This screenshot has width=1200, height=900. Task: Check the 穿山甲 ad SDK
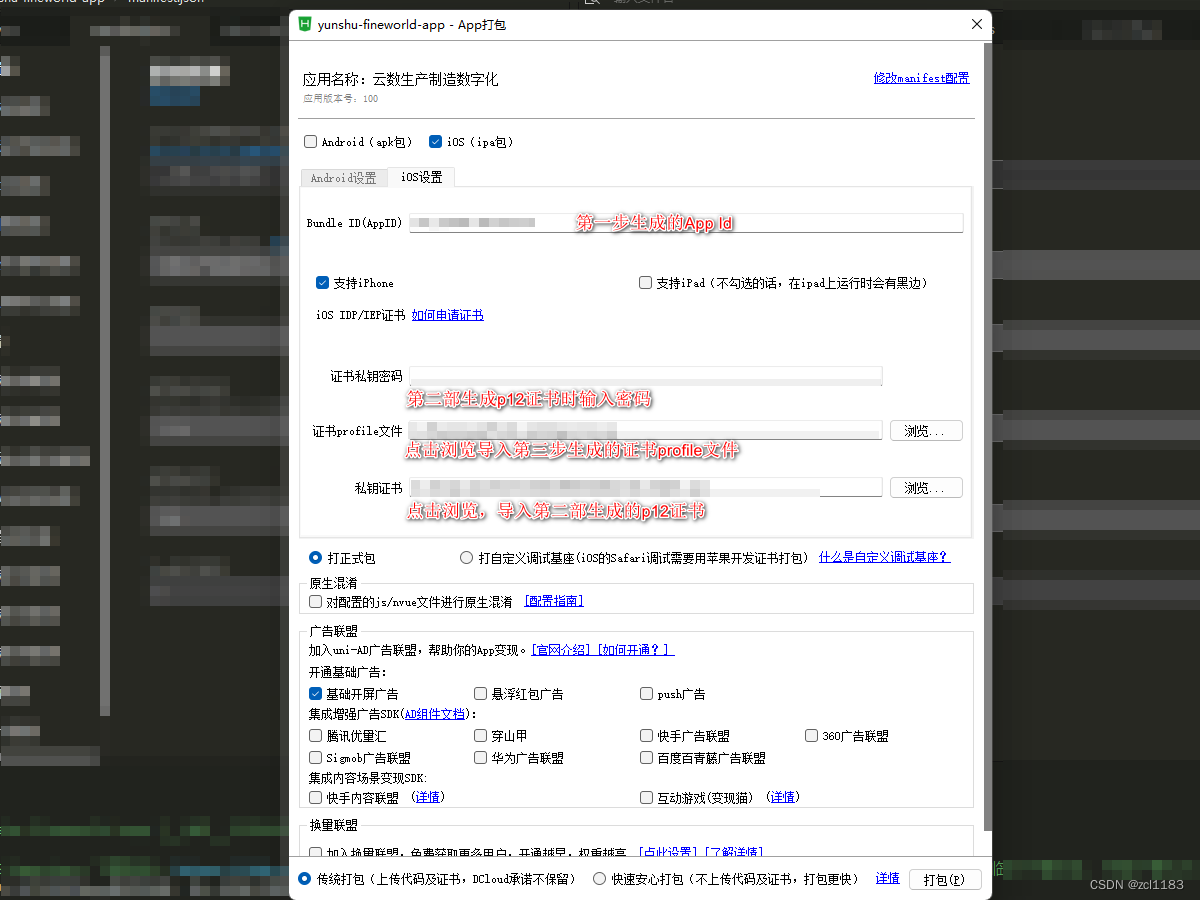pyautogui.click(x=480, y=735)
